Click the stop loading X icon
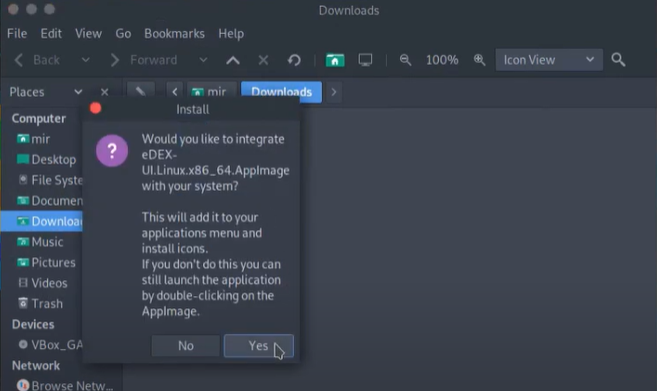657x391 pixels. click(263, 60)
